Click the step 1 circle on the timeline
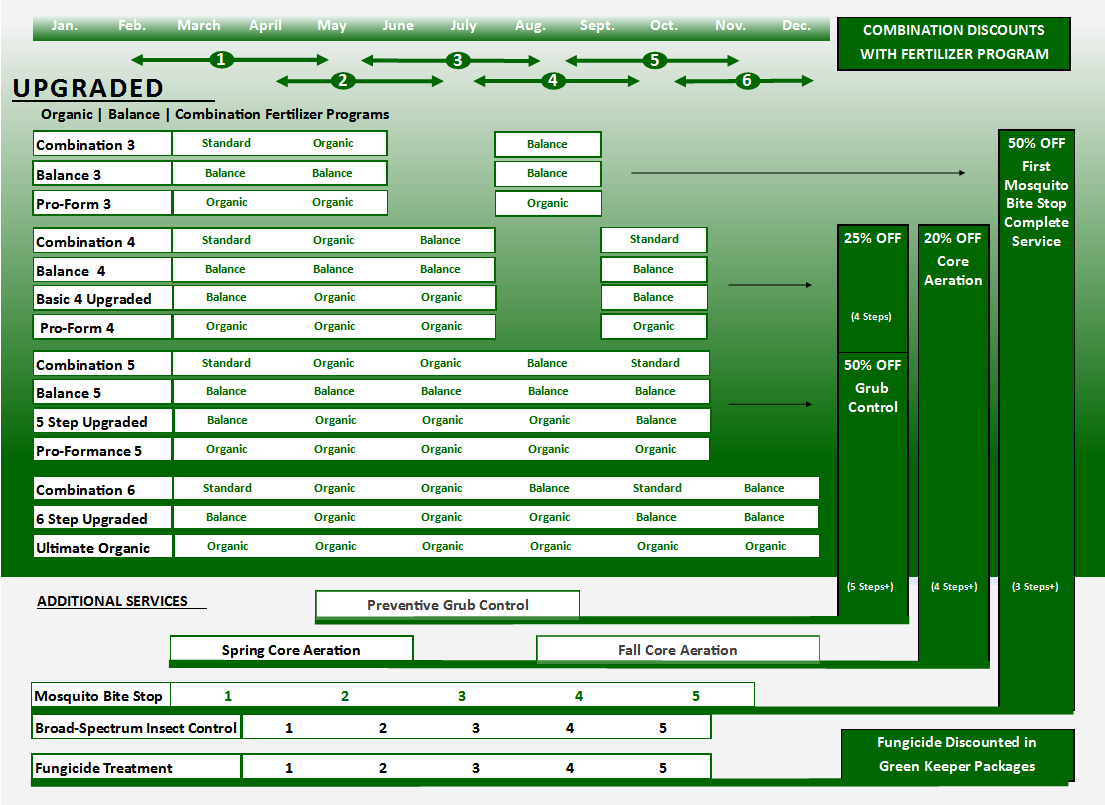The image size is (1105, 805). point(222,60)
